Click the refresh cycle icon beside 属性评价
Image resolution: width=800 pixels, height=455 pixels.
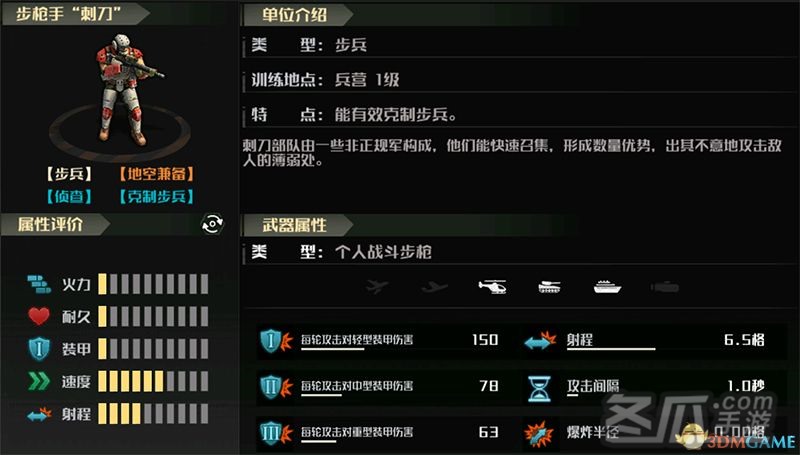coord(212,224)
